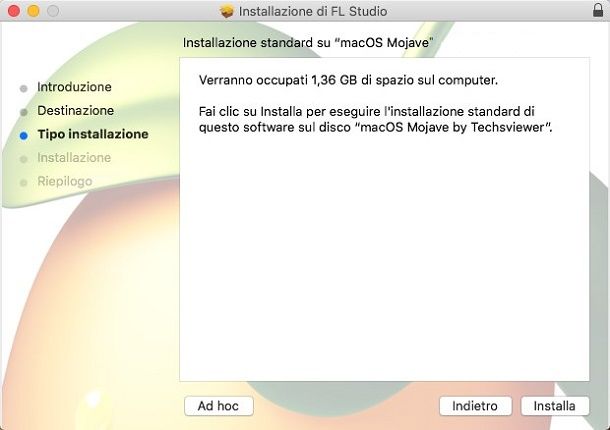Go back with the Indietro button
This screenshot has width=610, height=430.
(475, 406)
